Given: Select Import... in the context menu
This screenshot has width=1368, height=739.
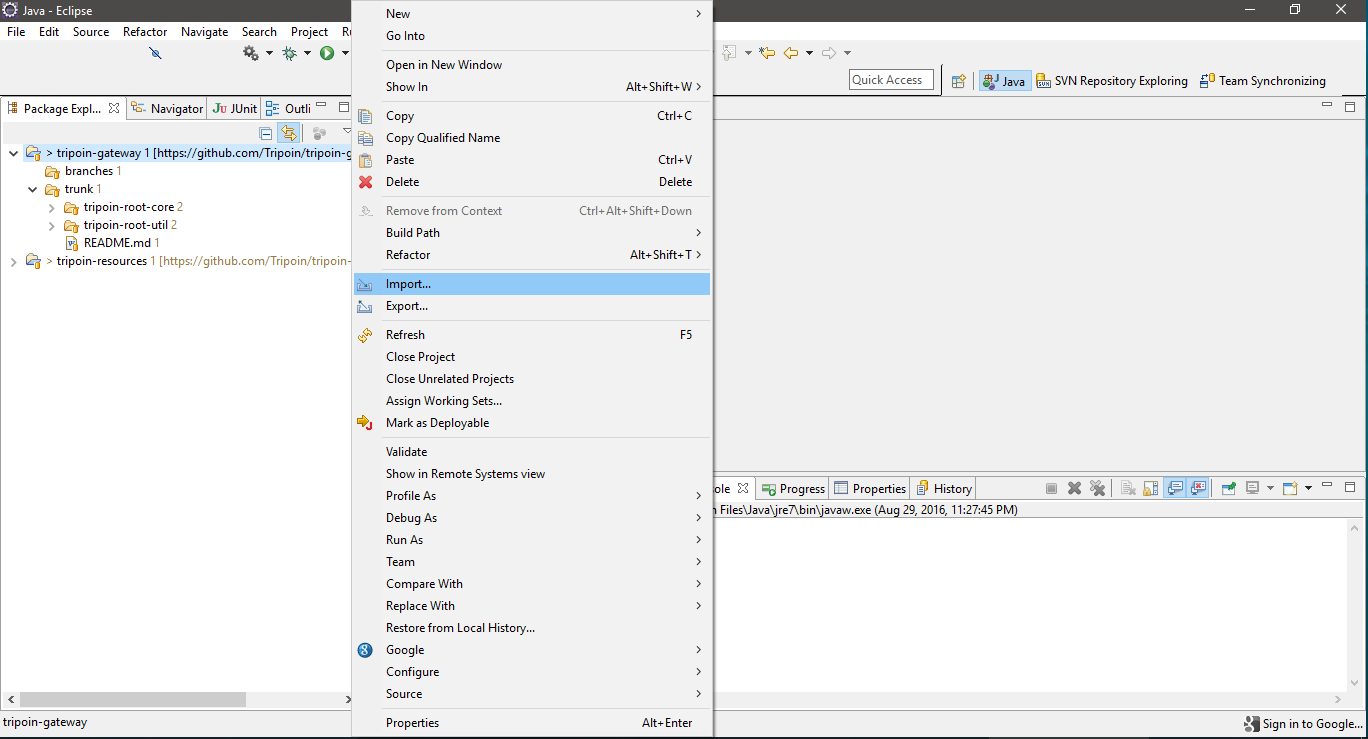Looking at the screenshot, I should (532, 284).
